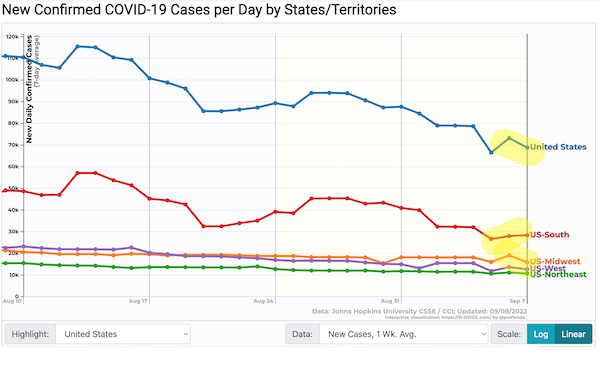This screenshot has height=388, width=600.
Task: Switch scale to Log
Action: [x=540, y=334]
